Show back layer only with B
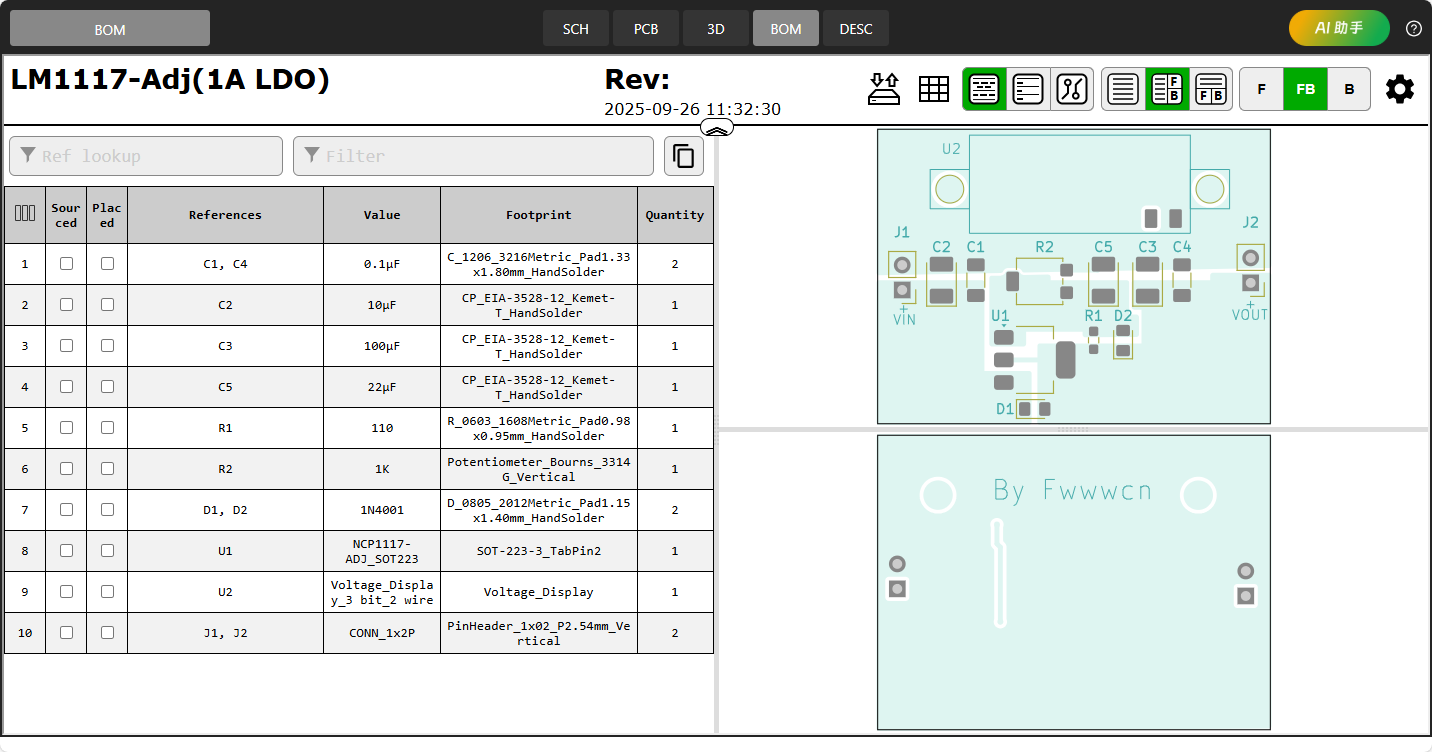This screenshot has height=752, width=1432. click(1349, 89)
